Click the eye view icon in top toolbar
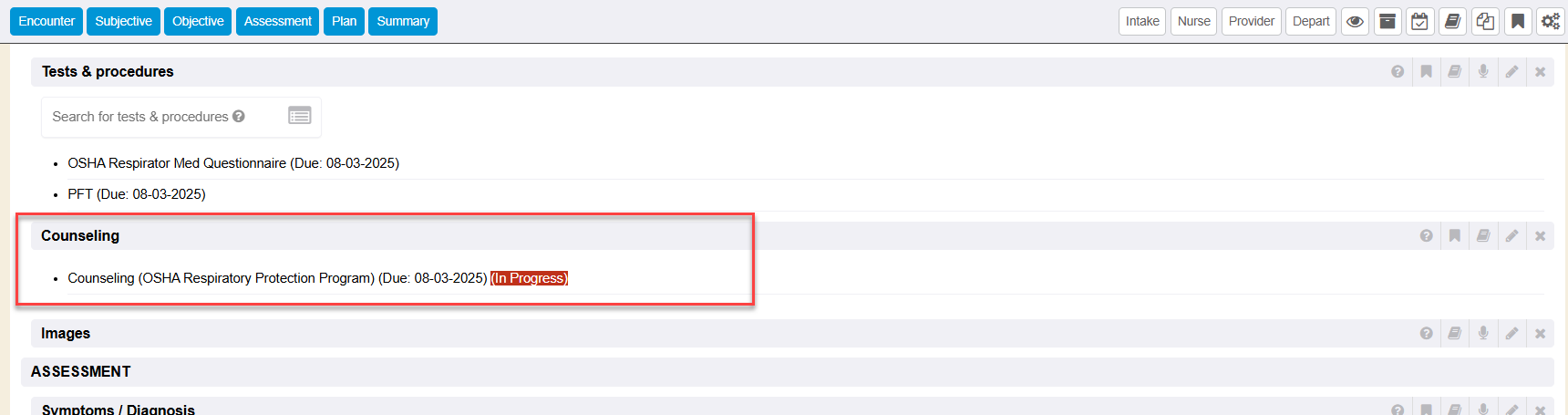This screenshot has height=415, width=1568. click(x=1355, y=22)
